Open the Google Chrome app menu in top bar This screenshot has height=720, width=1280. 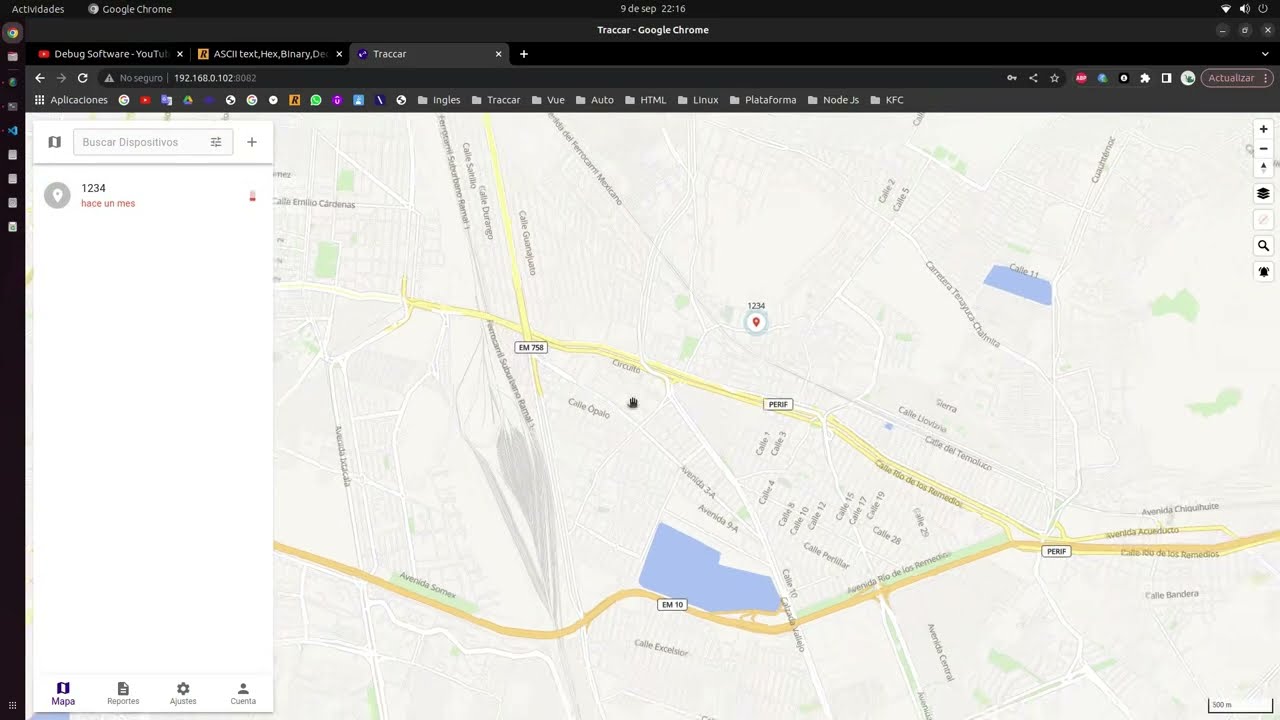tap(130, 9)
